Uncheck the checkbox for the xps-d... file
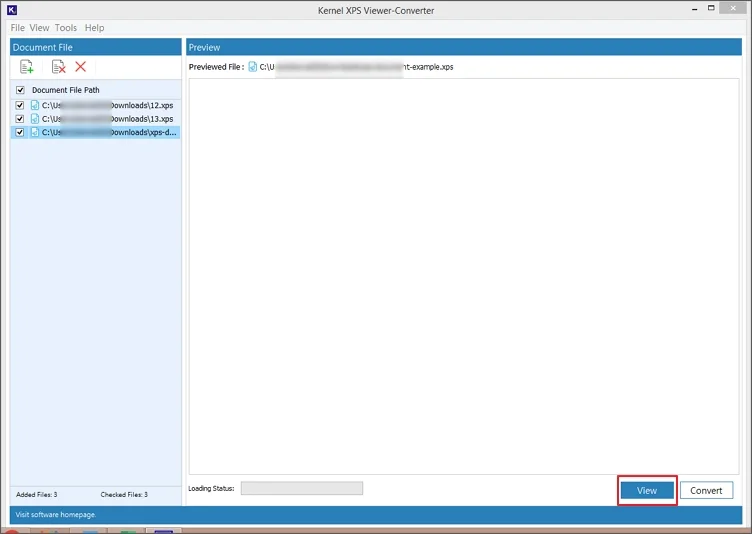This screenshot has width=752, height=534. pyautogui.click(x=20, y=132)
